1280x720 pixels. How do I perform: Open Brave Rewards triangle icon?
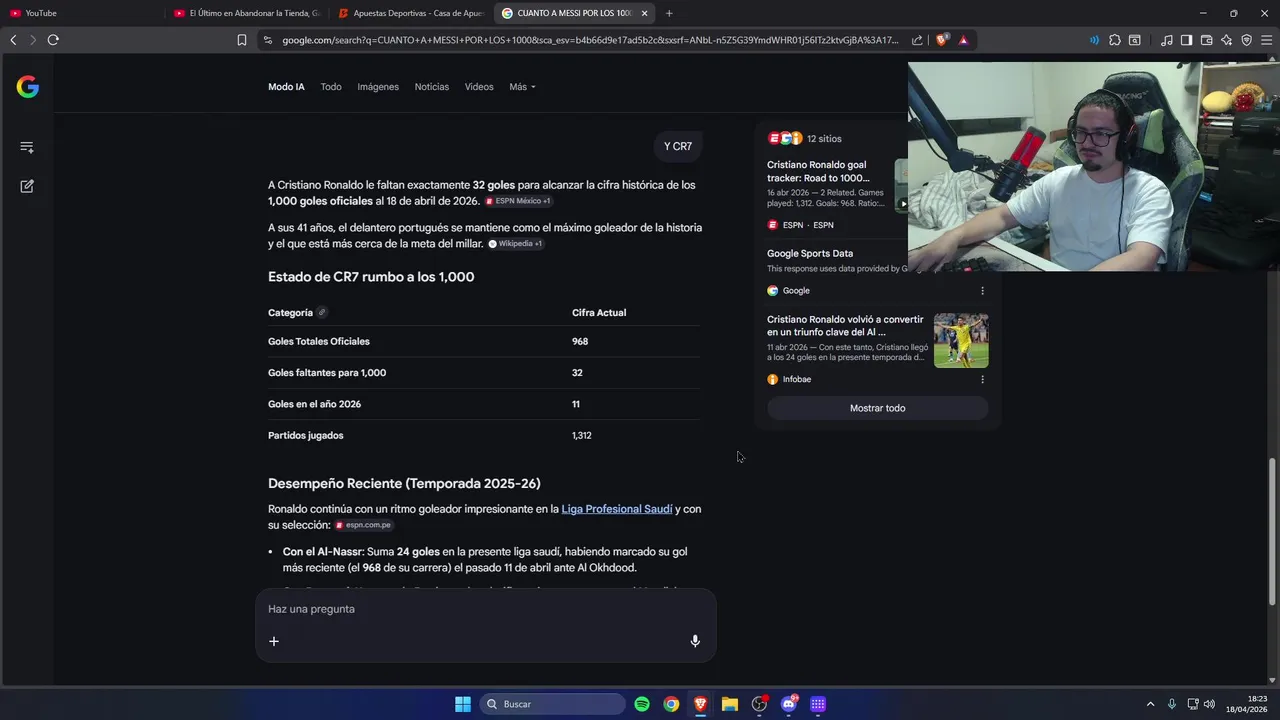pos(963,40)
